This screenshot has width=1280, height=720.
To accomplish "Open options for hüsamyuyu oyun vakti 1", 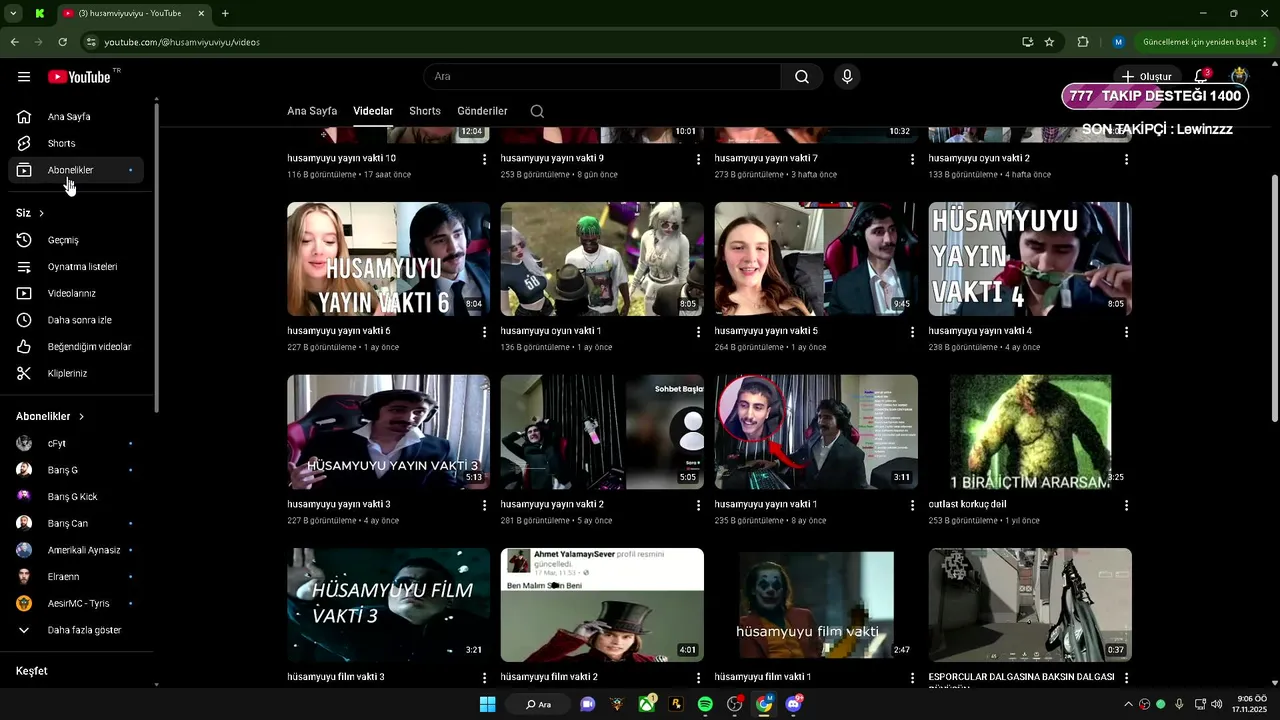I will click(x=699, y=332).
